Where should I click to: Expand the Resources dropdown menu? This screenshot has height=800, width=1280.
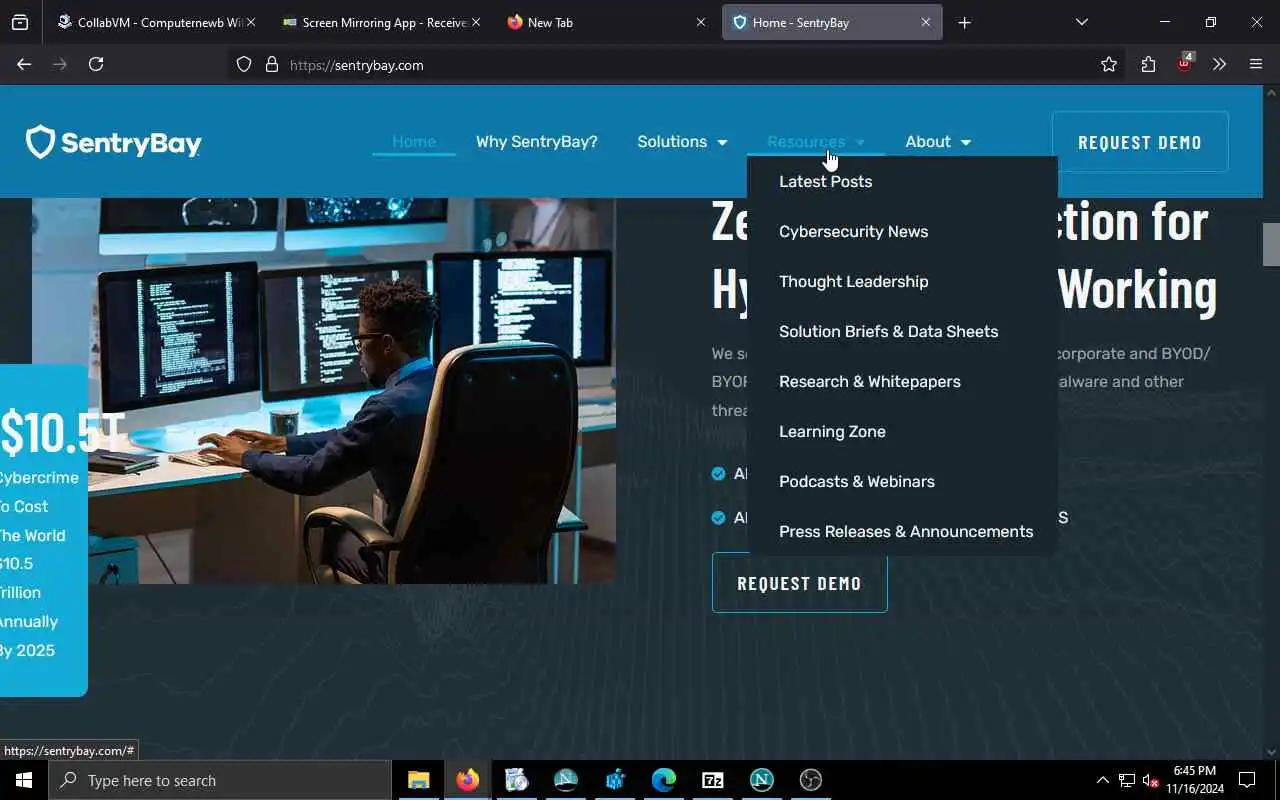[816, 142]
